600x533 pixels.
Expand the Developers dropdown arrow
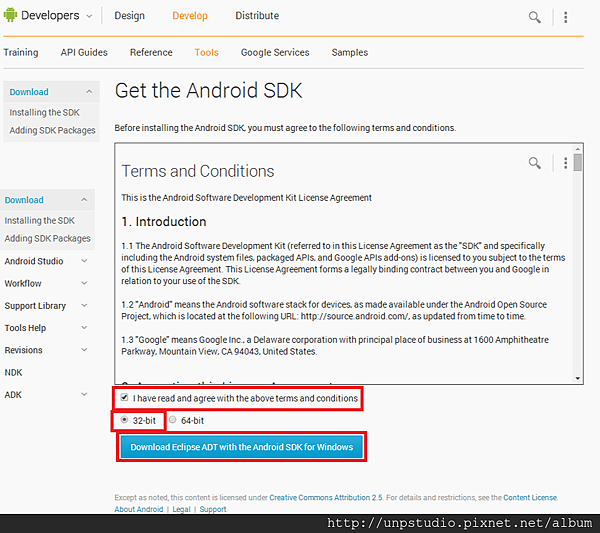coord(89,16)
